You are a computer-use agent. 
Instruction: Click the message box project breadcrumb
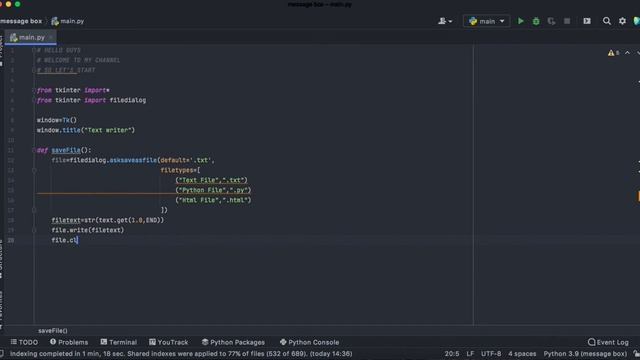click(x=21, y=21)
